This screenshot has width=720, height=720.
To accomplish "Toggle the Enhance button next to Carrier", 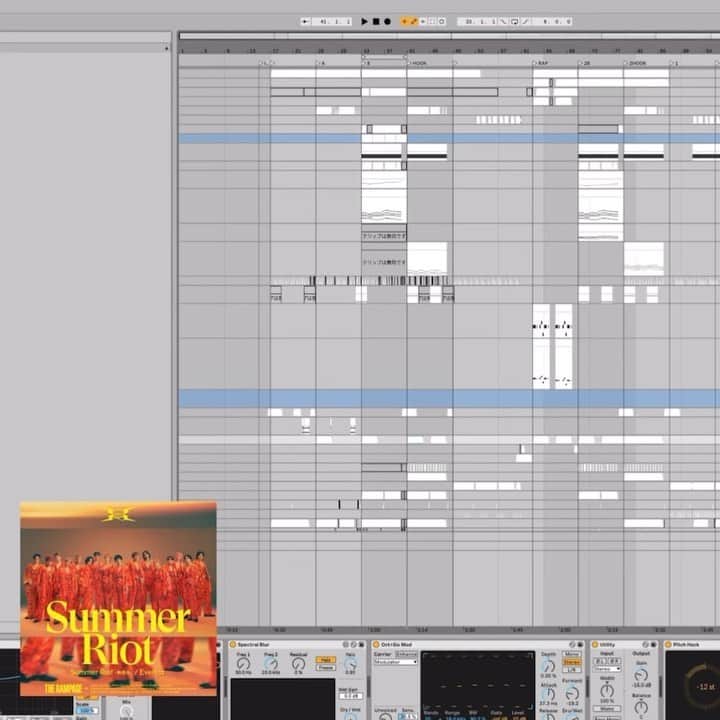I will (406, 654).
